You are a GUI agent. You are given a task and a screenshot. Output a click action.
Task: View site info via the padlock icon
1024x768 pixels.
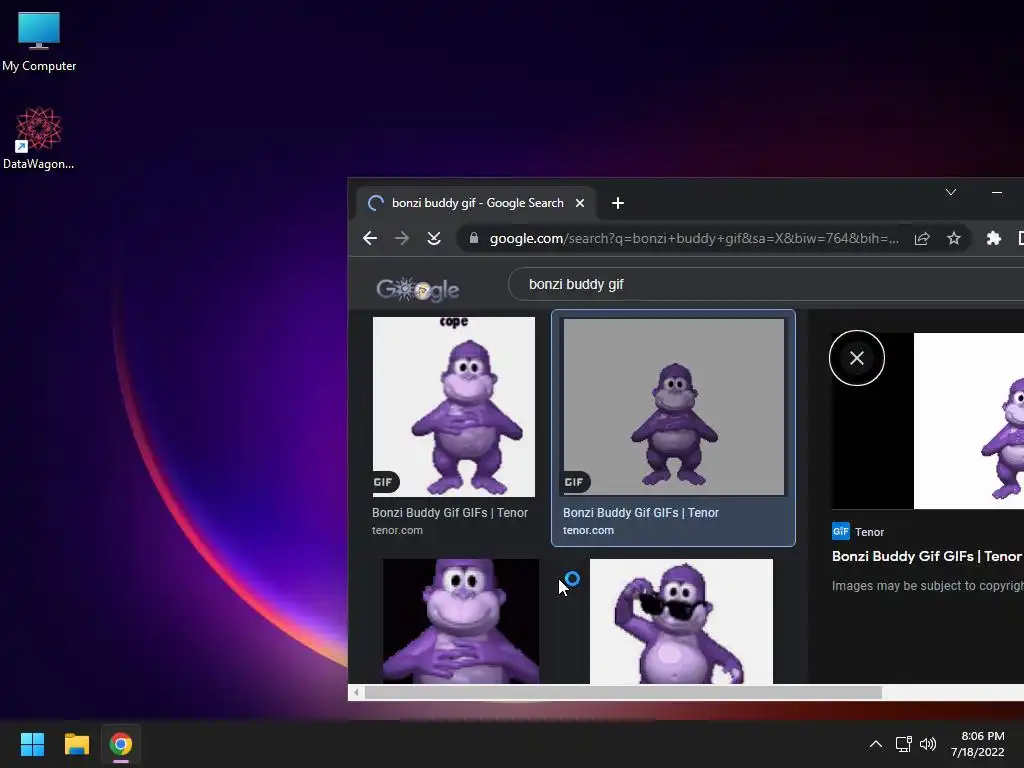[x=473, y=238]
